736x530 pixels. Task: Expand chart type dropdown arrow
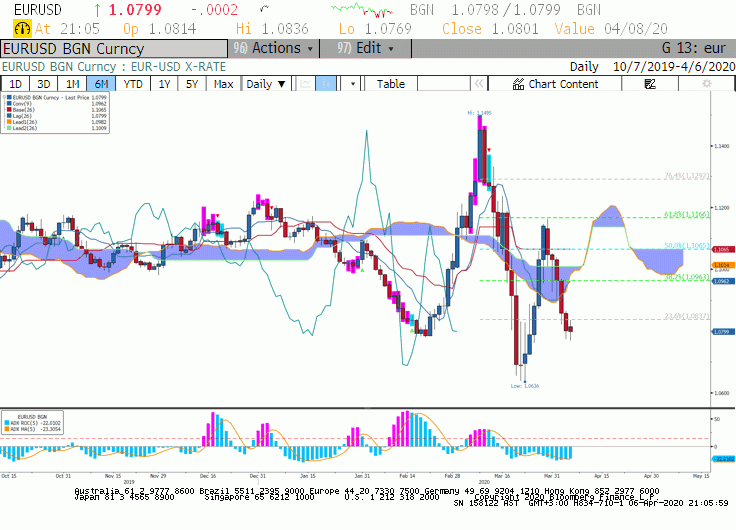[353, 84]
